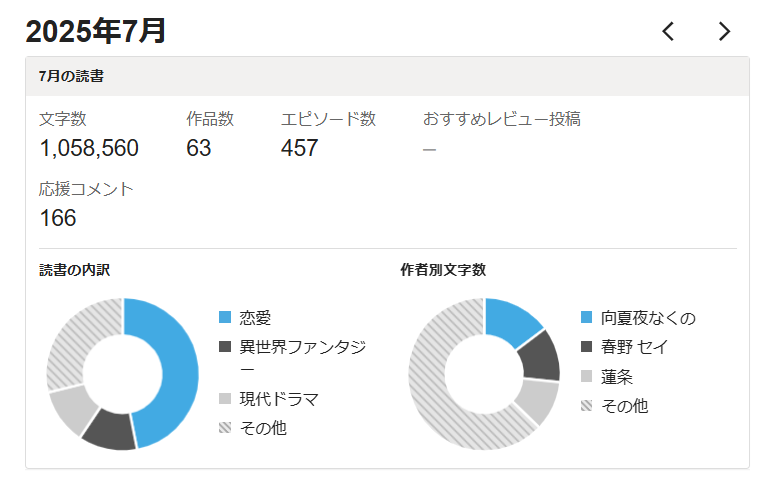
Task: Click the 文字数 value 1,058,560
Action: (89, 149)
